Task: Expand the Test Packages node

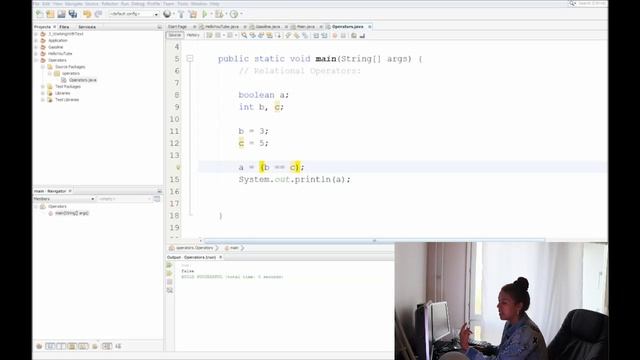Action: pos(43,87)
